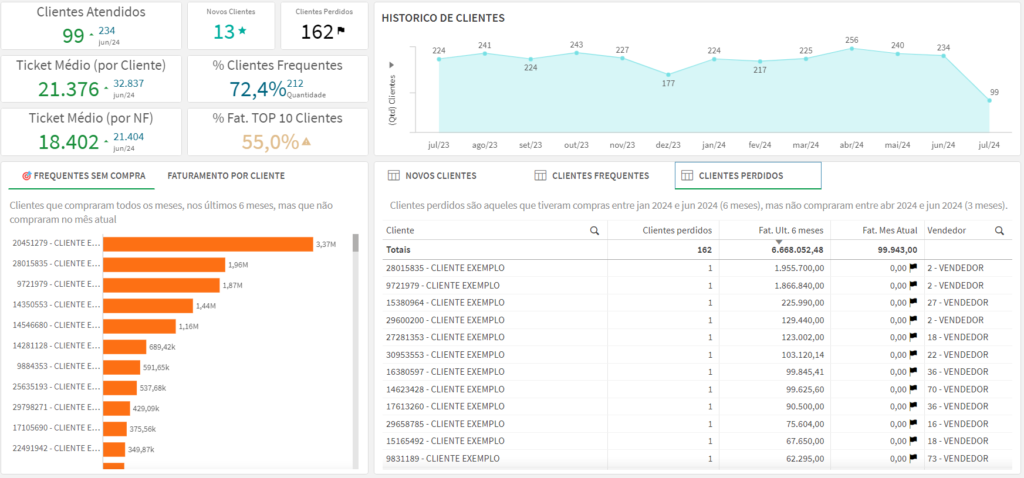This screenshot has height=478, width=1024.
Task: Click the table icon on Clientes Frequentes tab
Action: point(541,176)
